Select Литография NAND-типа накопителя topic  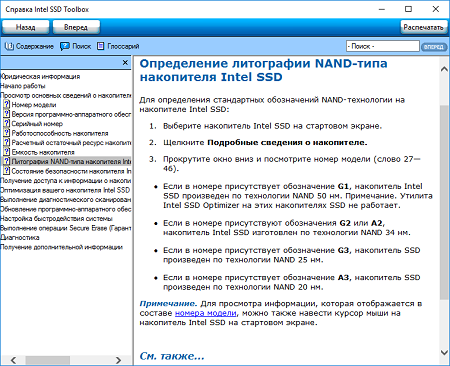coord(71,162)
